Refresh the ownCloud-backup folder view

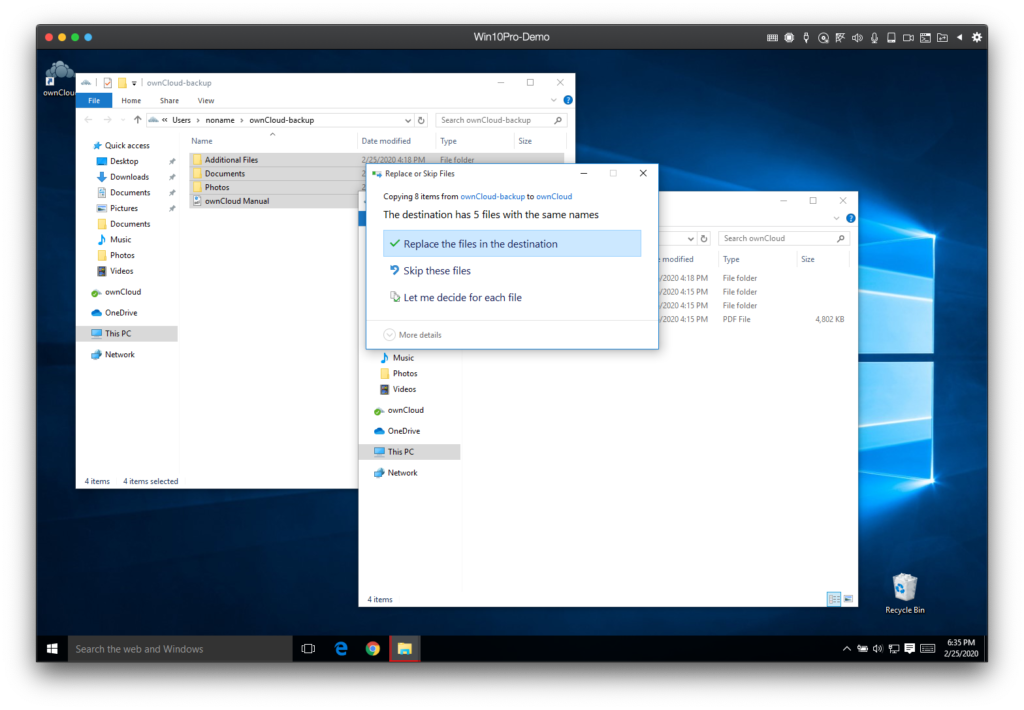tap(421, 120)
